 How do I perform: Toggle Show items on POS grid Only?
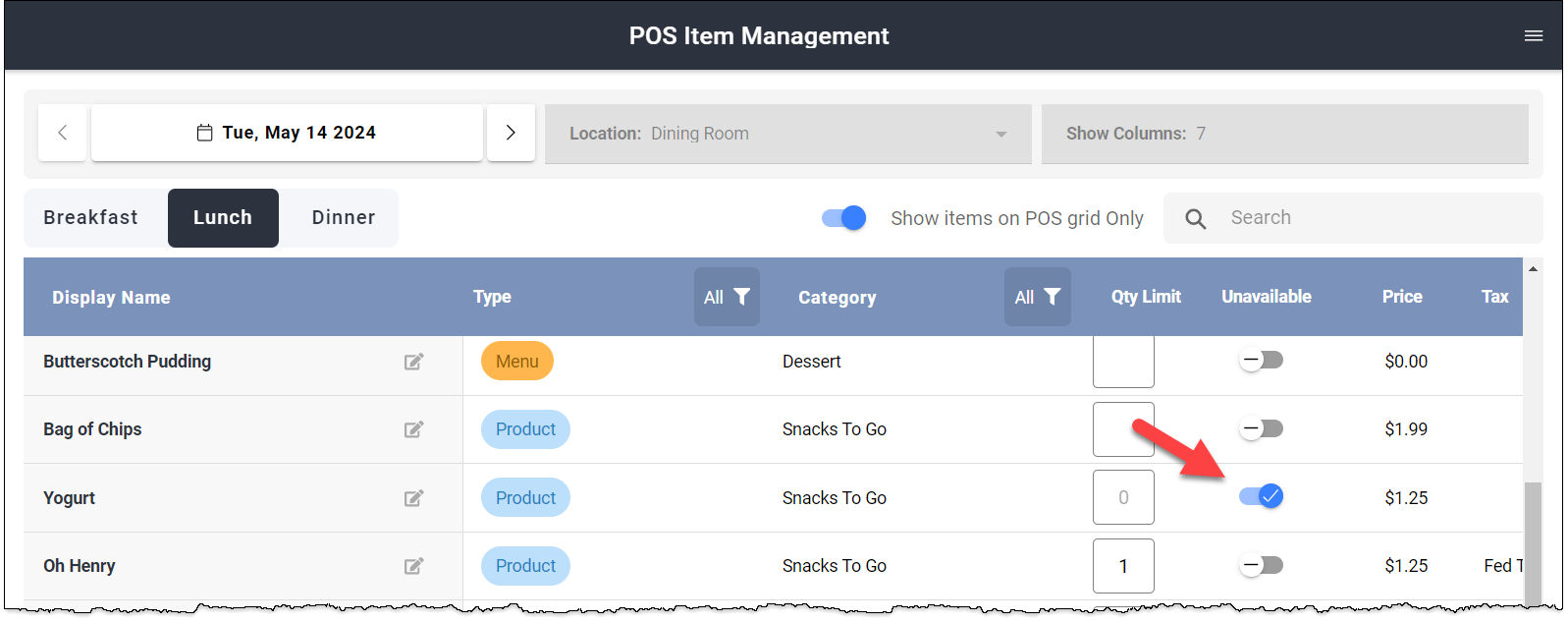tap(844, 218)
